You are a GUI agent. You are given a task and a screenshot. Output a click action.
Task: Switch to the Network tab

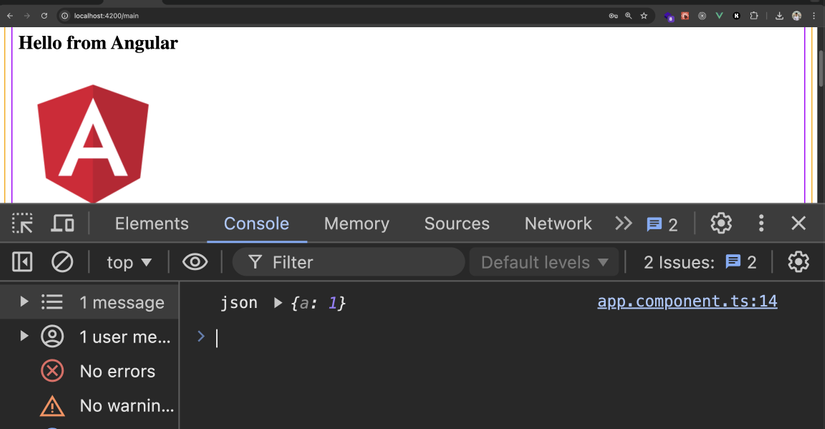(x=558, y=224)
